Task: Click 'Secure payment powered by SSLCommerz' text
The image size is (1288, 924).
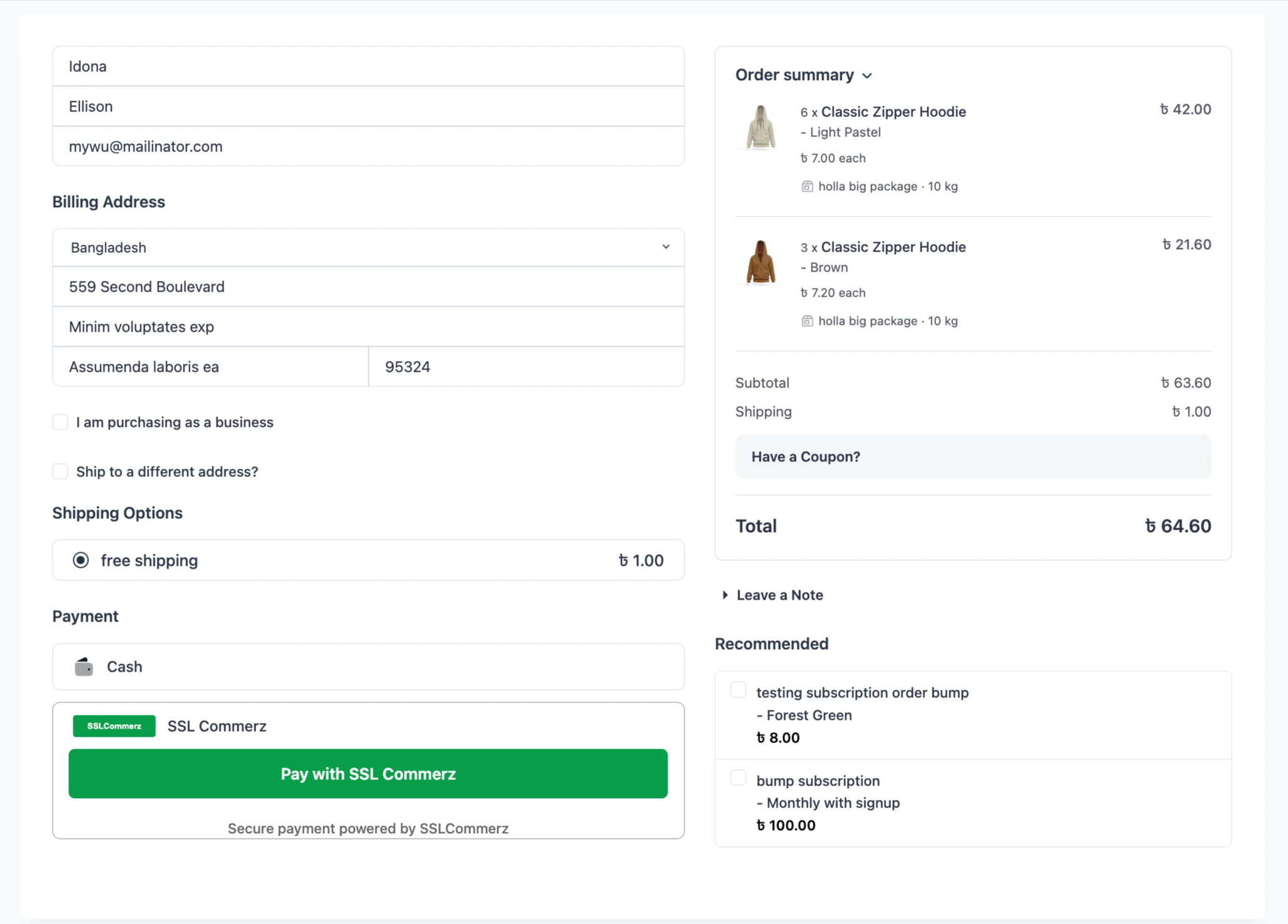Action: [x=368, y=829]
